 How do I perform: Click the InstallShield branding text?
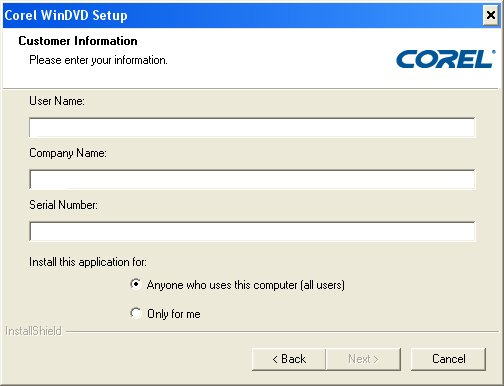pos(33,331)
